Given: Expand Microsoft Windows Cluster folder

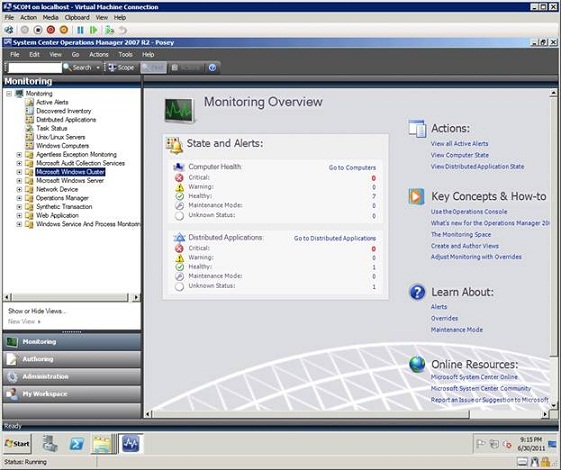Looking at the screenshot, I should coord(19,172).
